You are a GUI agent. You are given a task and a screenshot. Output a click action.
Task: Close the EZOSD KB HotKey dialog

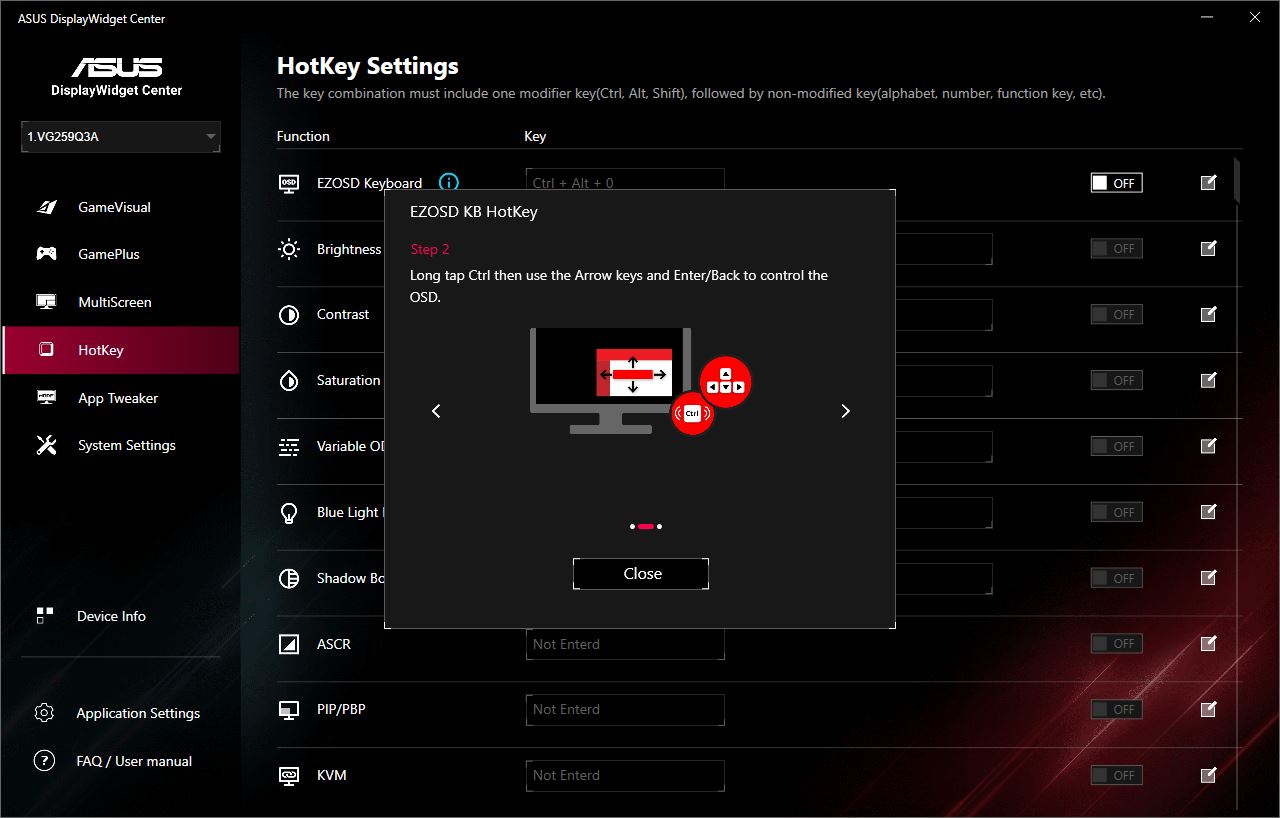coord(641,574)
